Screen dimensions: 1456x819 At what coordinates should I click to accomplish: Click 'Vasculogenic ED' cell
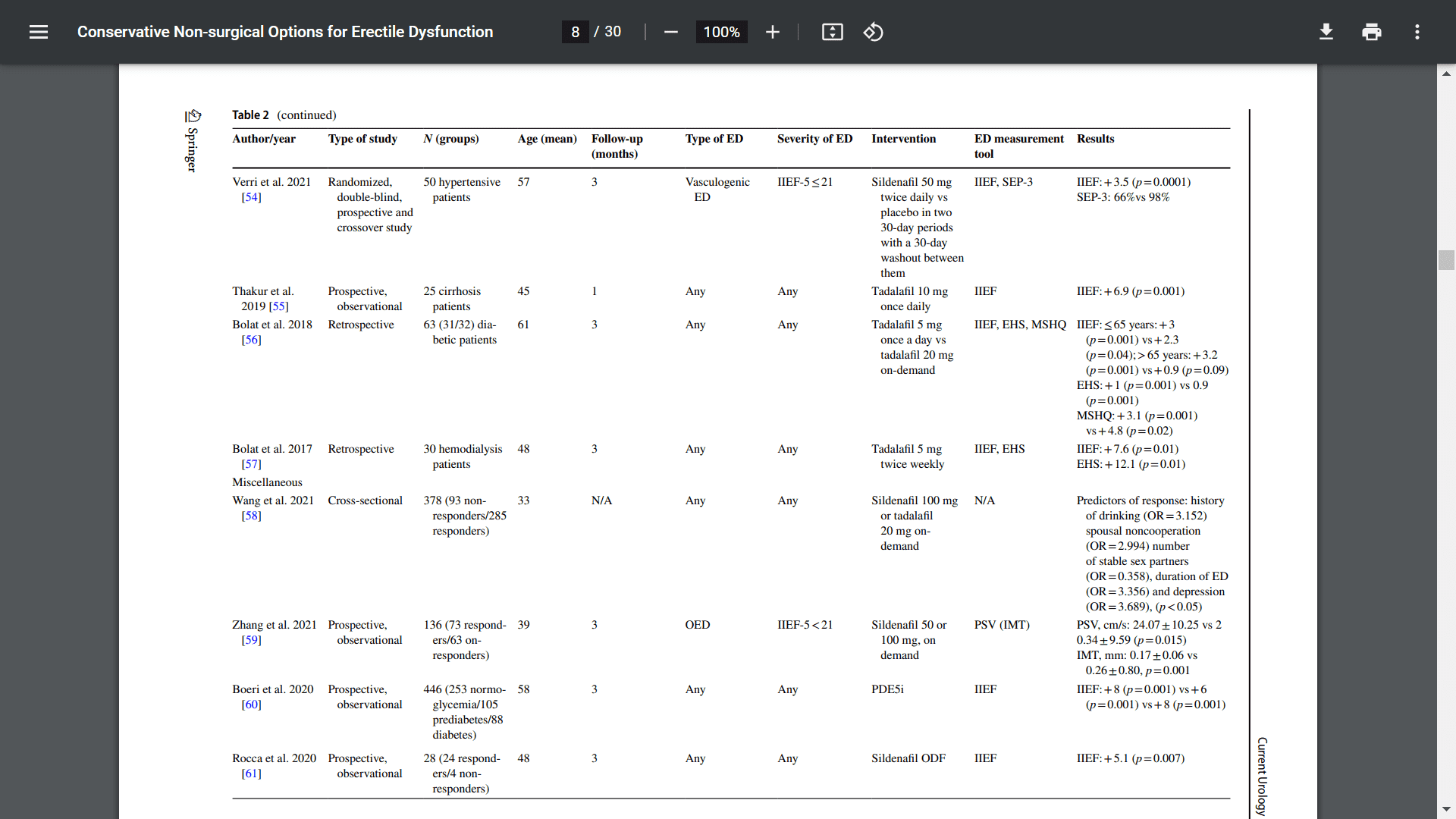(717, 190)
